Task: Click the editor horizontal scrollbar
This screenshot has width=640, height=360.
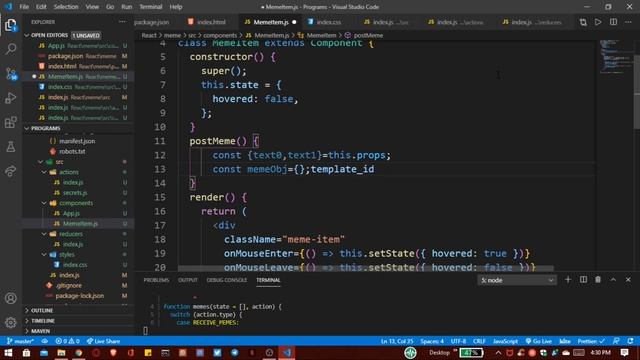Action: pyautogui.click(x=366, y=268)
